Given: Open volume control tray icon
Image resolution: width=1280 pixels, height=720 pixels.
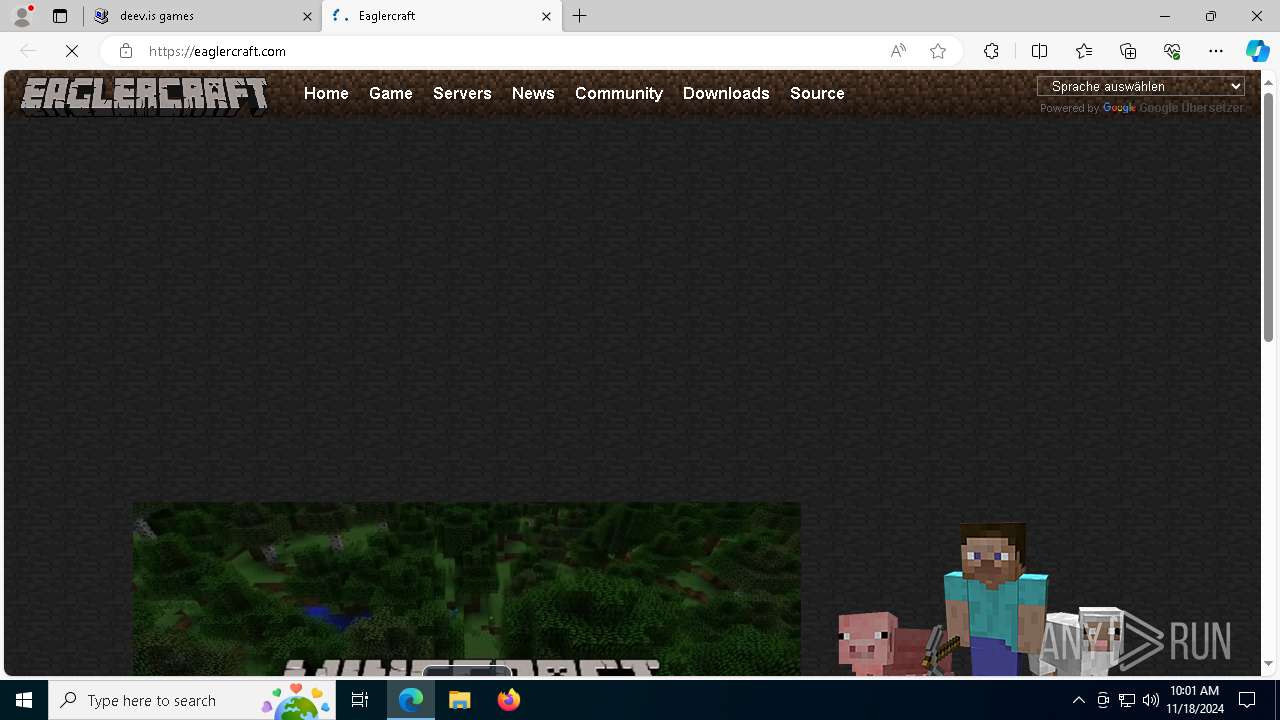Looking at the screenshot, I should tap(1151, 700).
